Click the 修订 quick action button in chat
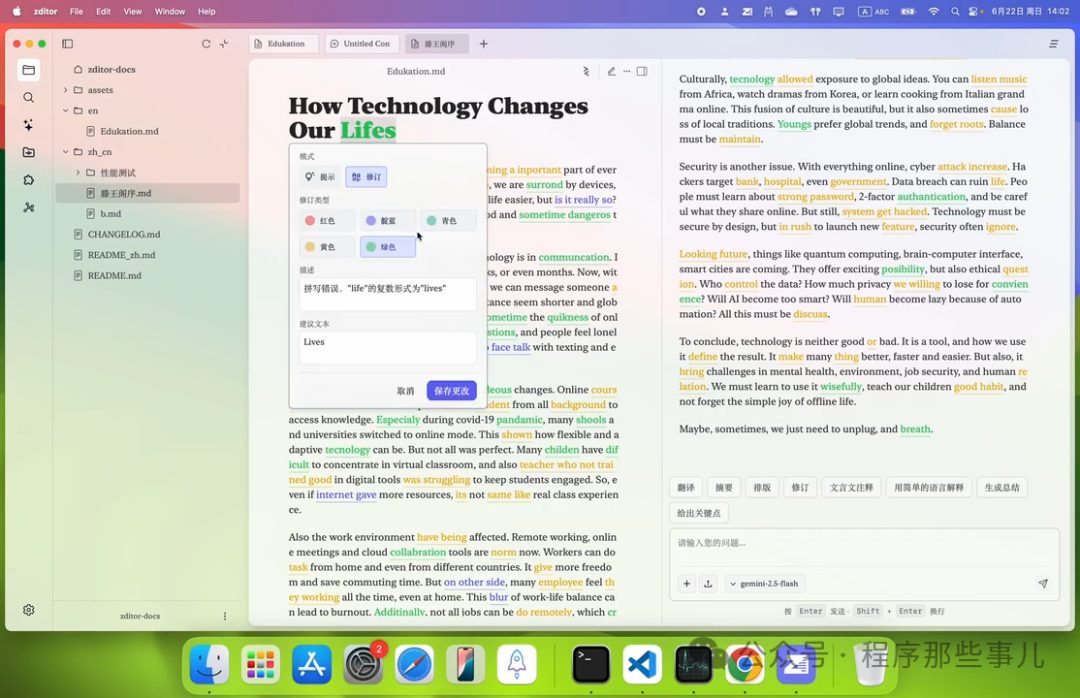The width and height of the screenshot is (1080, 698). (x=800, y=487)
